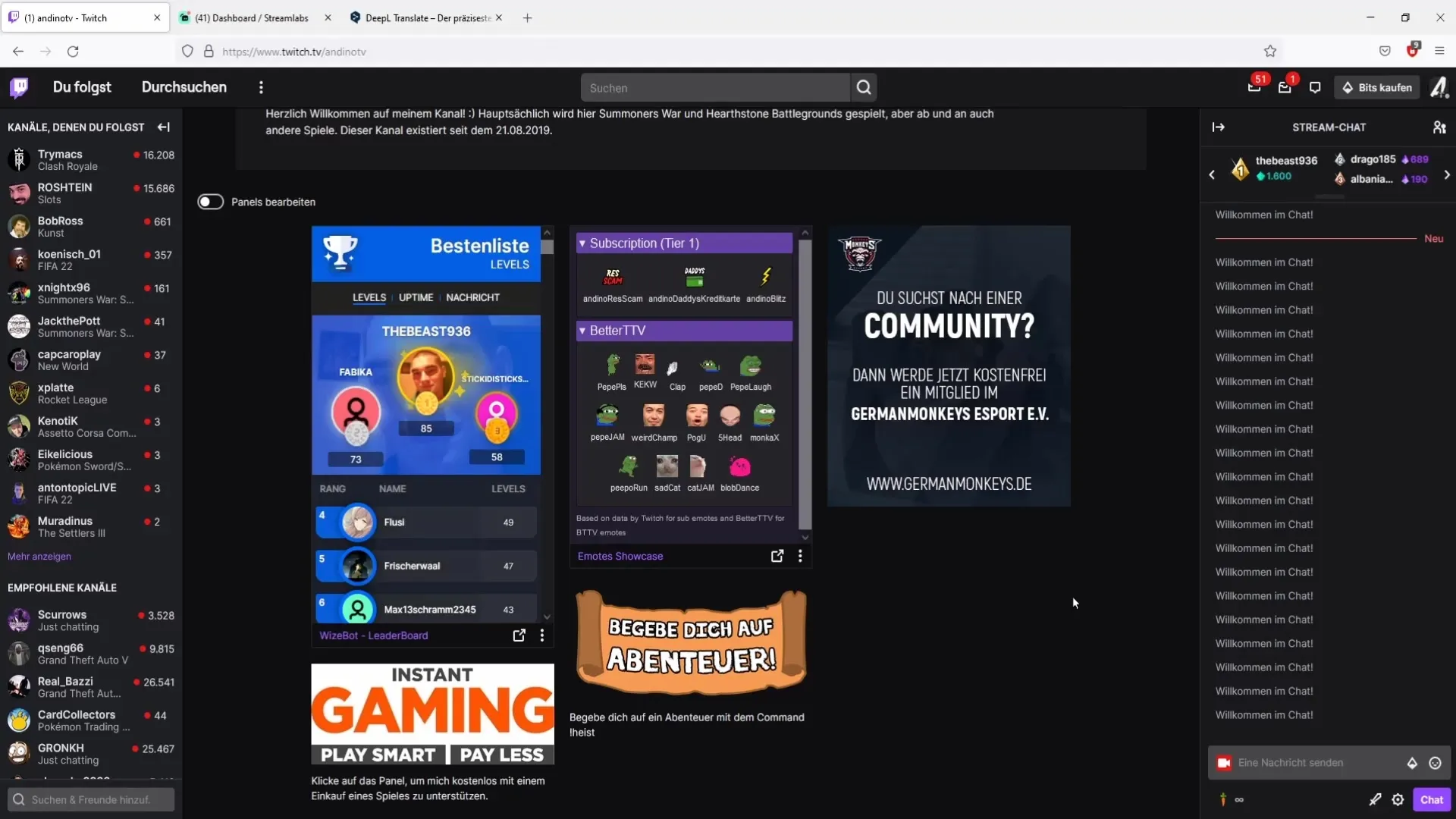Image resolution: width=1456 pixels, height=819 pixels.
Task: Show previous chat leaderboard entries
Action: 1212,174
